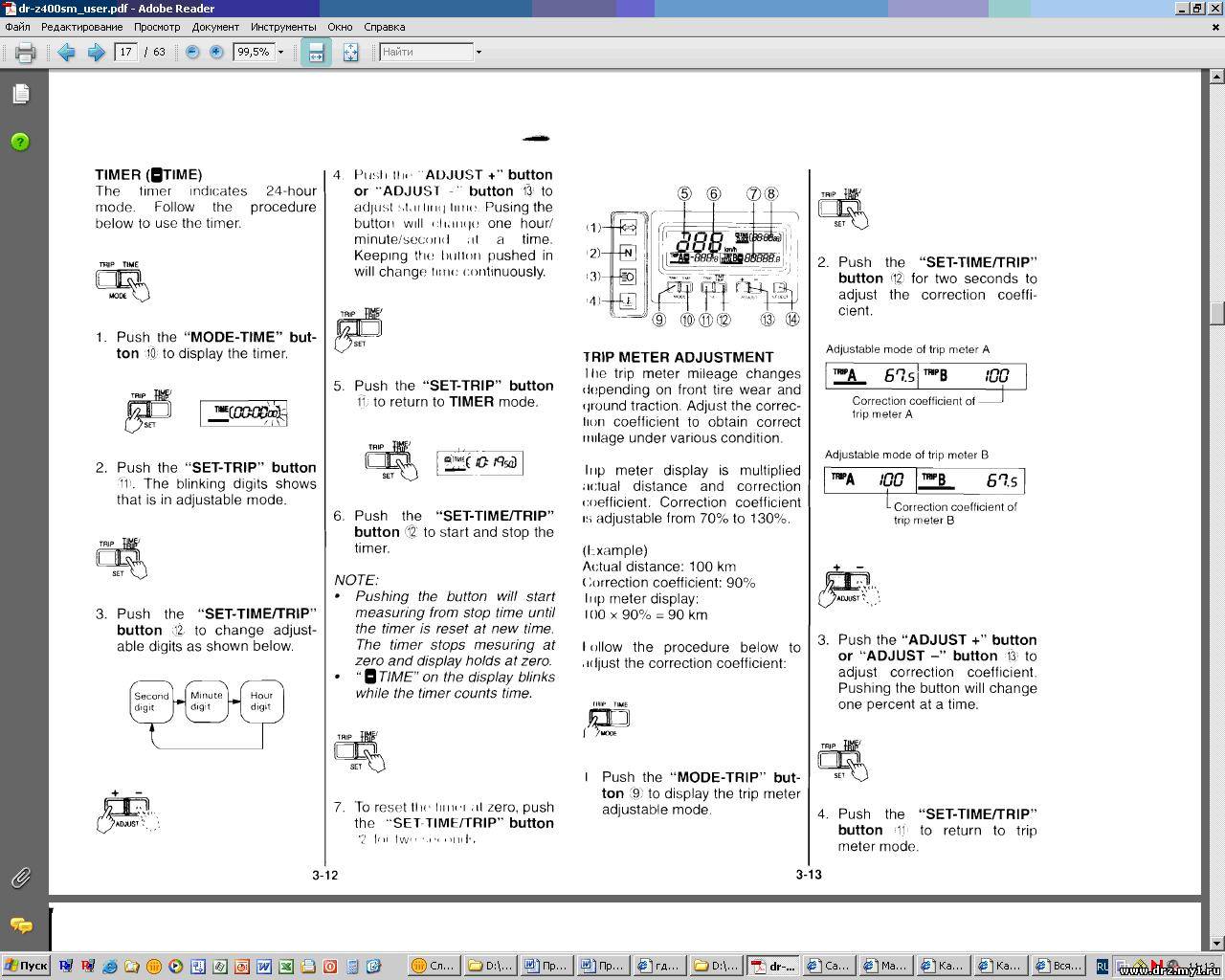Open the Ма... browser taskbar button
1225x980 pixels.
[x=886, y=967]
